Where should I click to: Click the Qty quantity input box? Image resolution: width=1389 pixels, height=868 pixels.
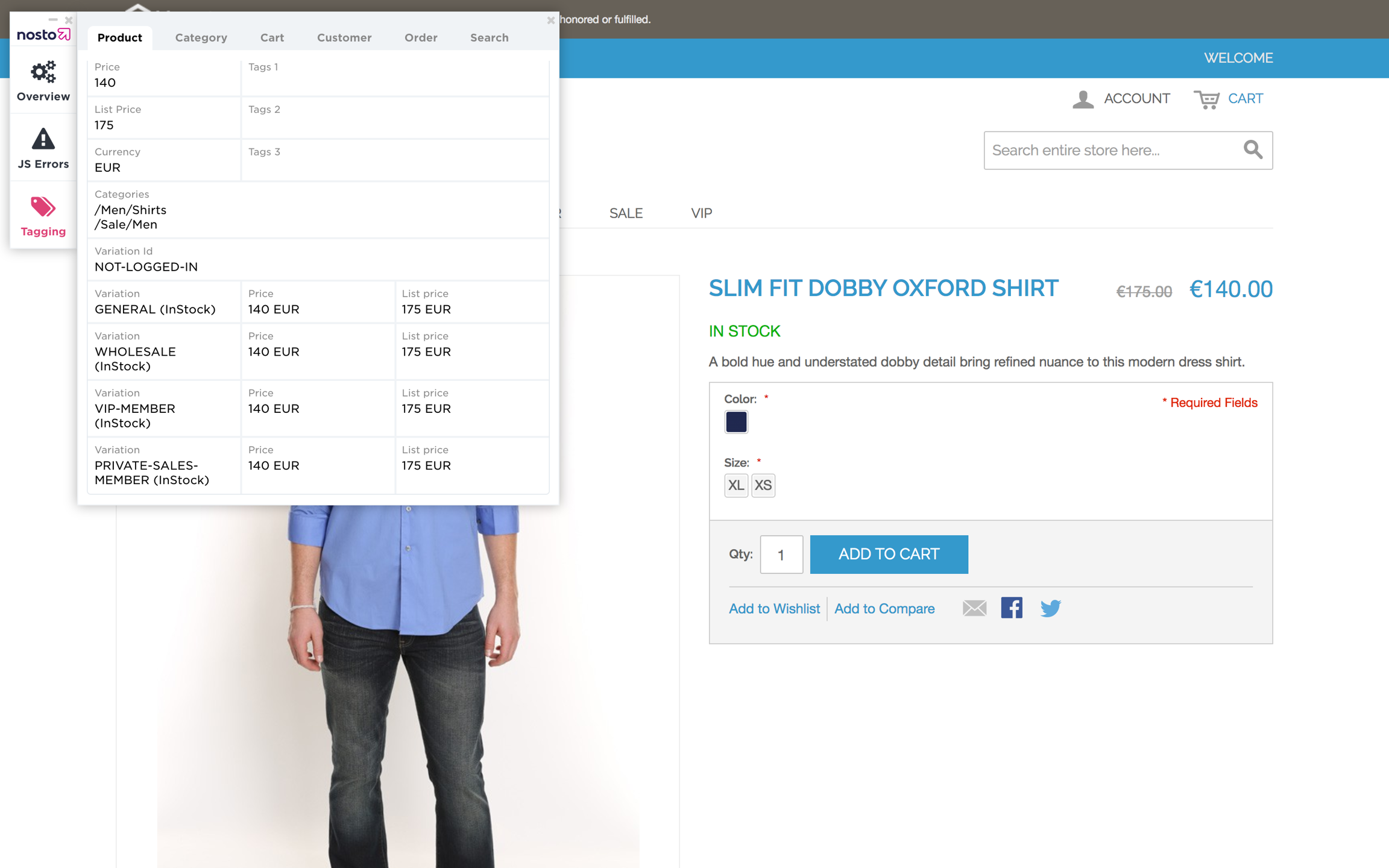(781, 554)
